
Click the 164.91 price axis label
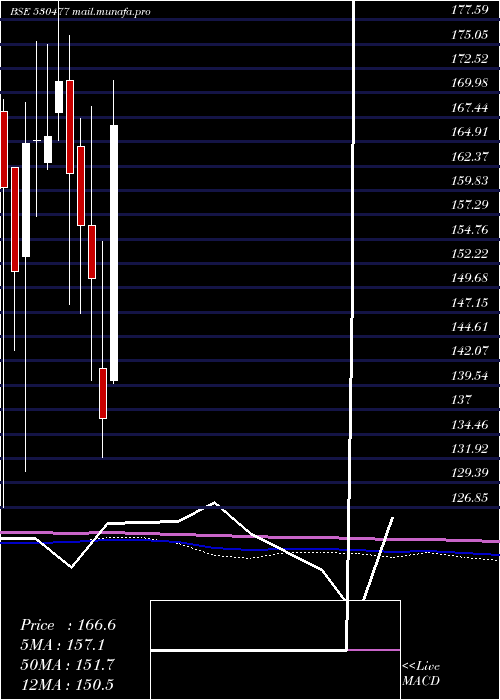click(x=470, y=132)
